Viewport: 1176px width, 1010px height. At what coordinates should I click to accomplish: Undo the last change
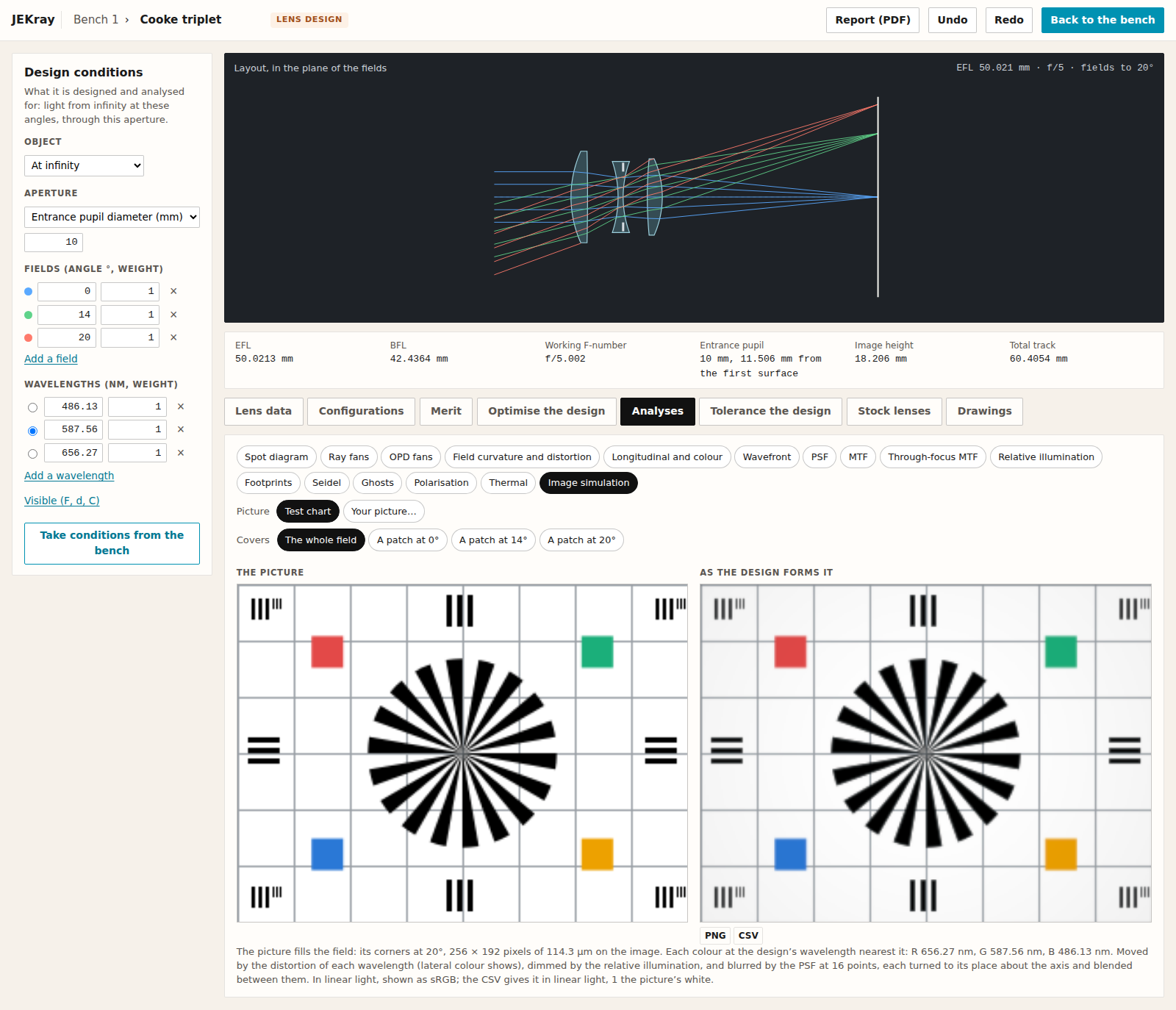click(x=953, y=20)
